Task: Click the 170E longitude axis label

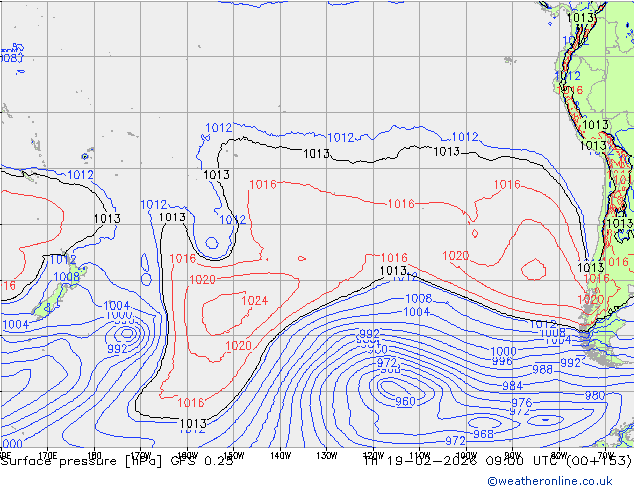Action: click(x=48, y=456)
